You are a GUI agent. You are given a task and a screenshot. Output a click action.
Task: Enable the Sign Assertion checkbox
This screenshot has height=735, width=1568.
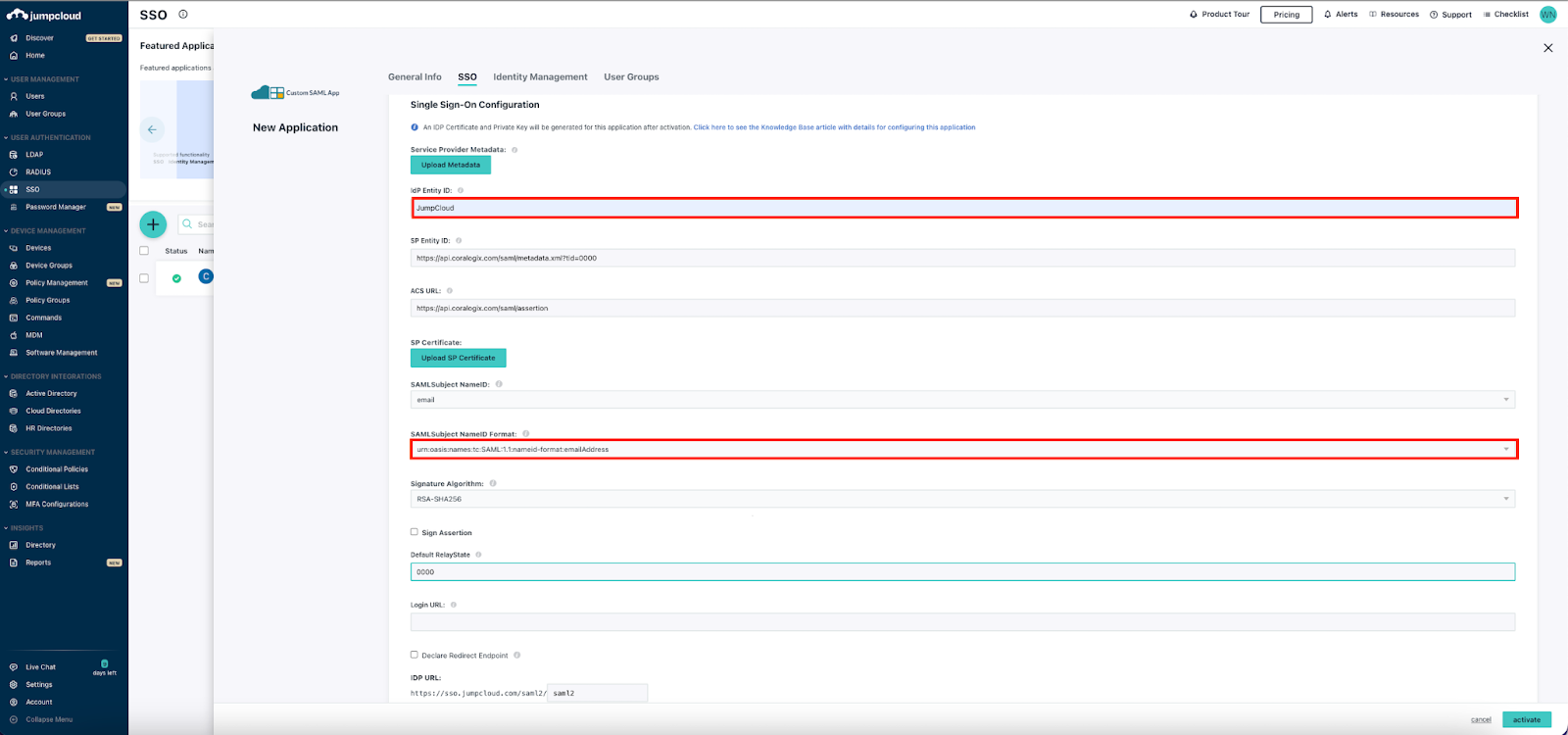[415, 532]
